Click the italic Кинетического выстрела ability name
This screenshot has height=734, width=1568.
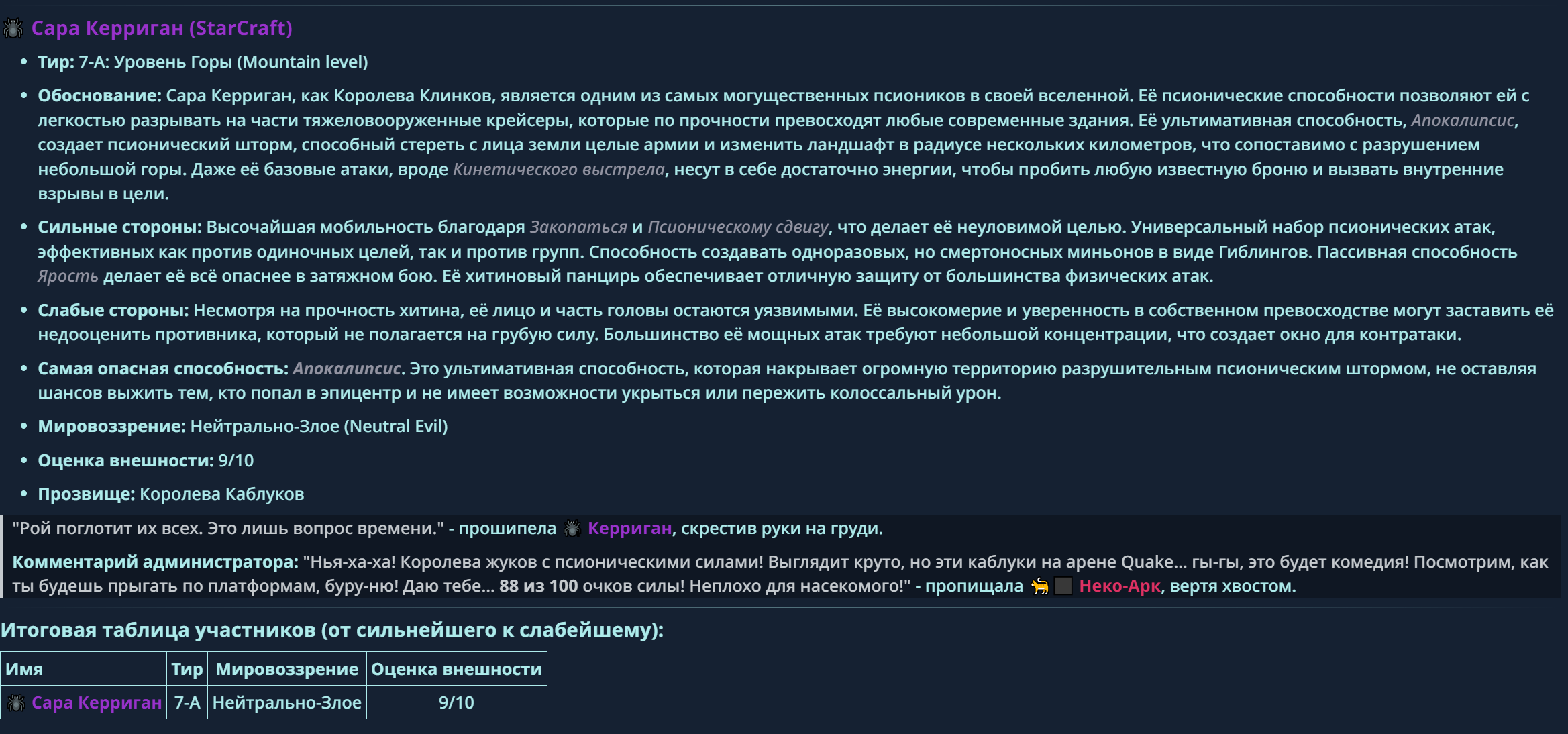coord(559,170)
